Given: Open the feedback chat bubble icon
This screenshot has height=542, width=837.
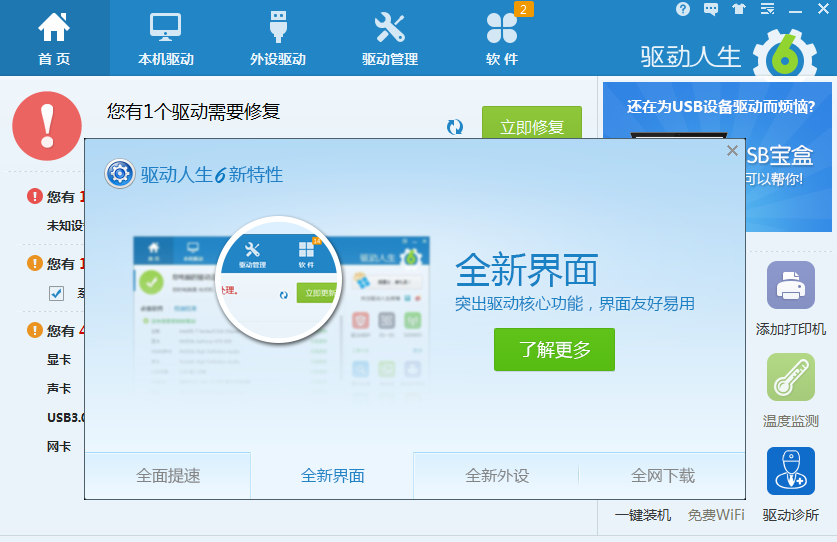Looking at the screenshot, I should (x=711, y=9).
